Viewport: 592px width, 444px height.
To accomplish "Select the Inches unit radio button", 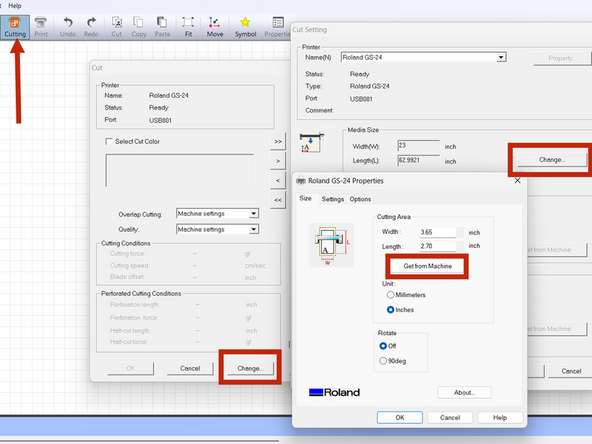I will click(x=390, y=310).
